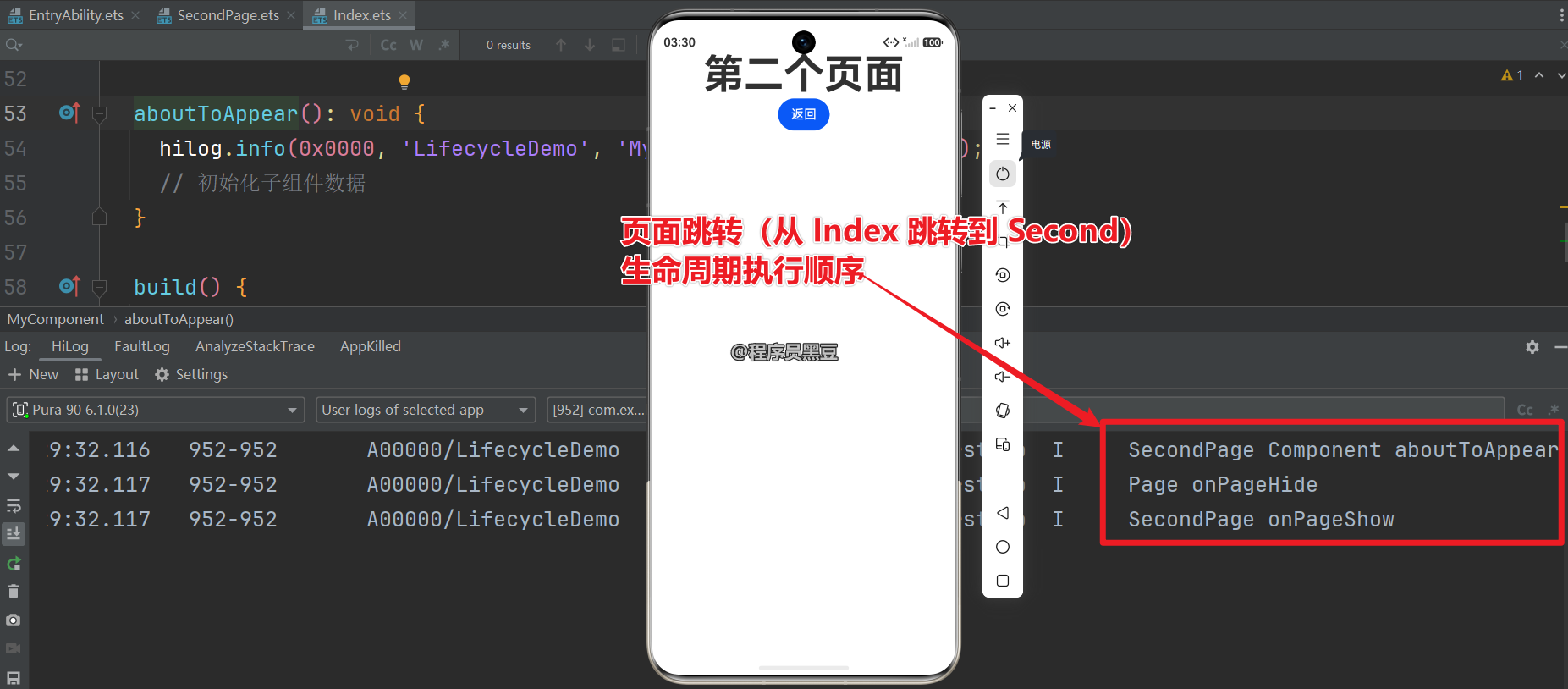Toggle scroll to end of log

coord(14,533)
